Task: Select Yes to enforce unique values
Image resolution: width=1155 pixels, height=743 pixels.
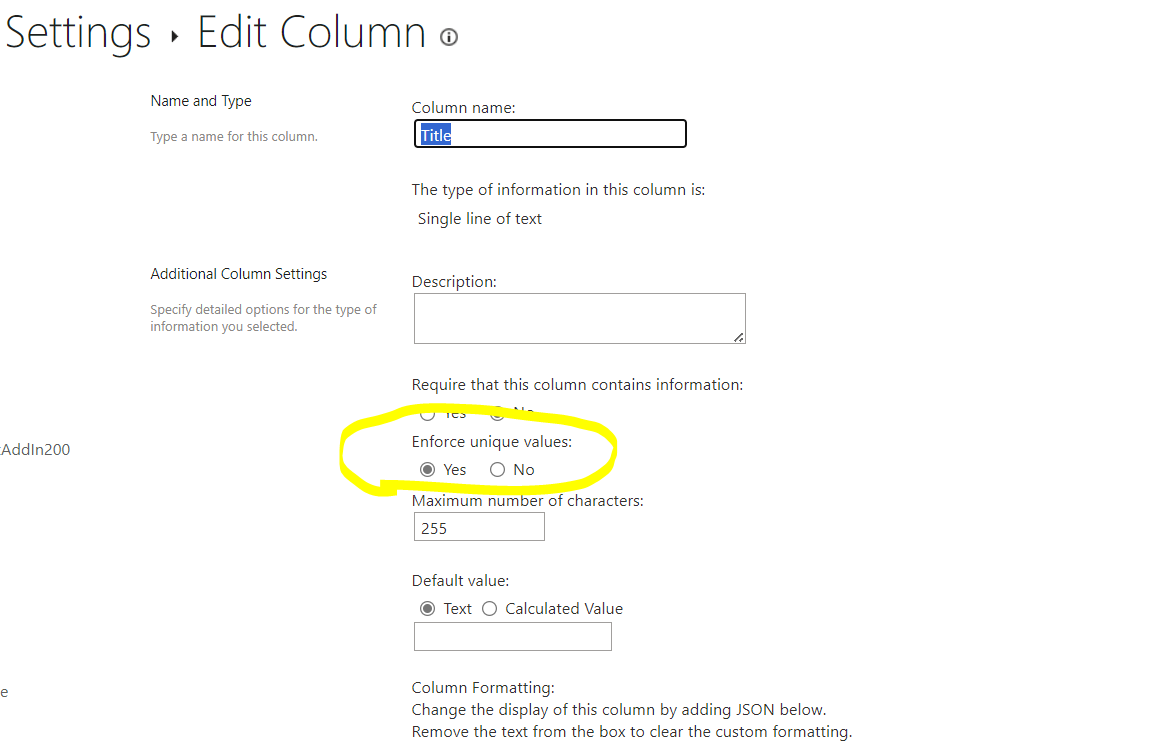Action: click(428, 469)
